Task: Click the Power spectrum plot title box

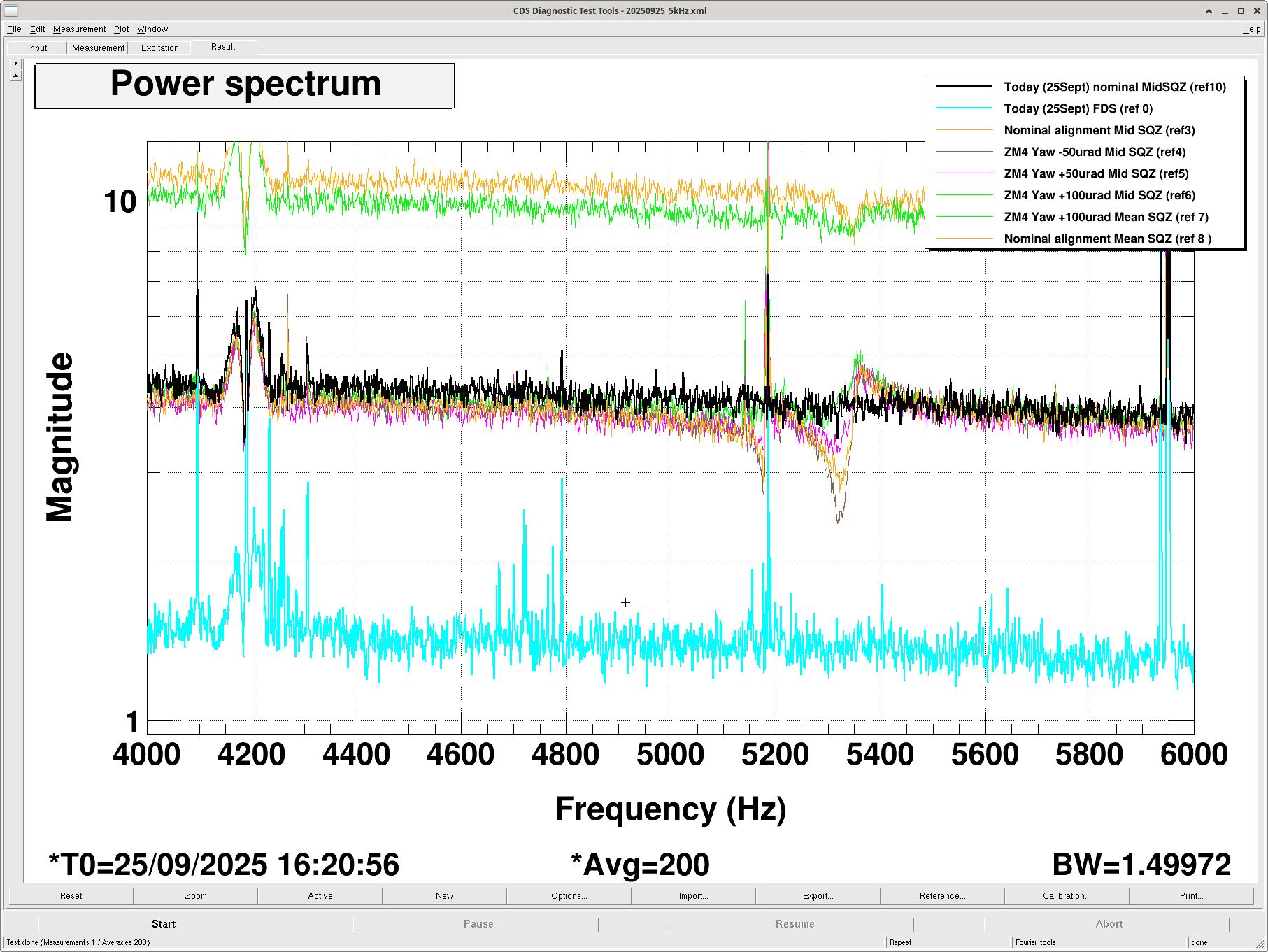Action: click(245, 85)
